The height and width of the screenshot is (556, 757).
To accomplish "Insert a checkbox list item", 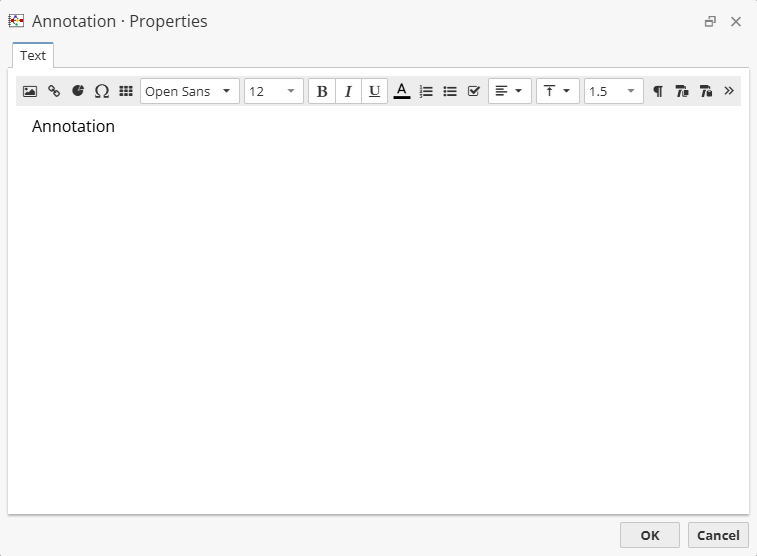I will [x=474, y=91].
